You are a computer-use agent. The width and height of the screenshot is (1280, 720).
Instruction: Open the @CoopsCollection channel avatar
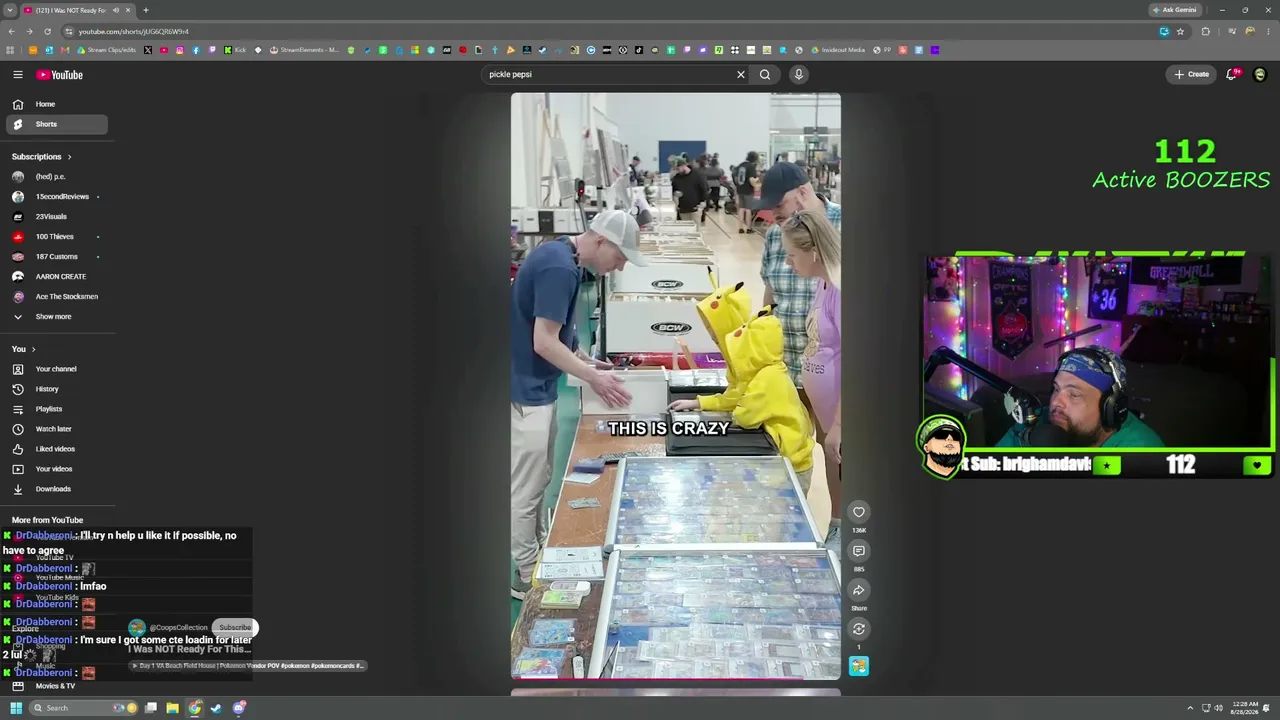137,628
